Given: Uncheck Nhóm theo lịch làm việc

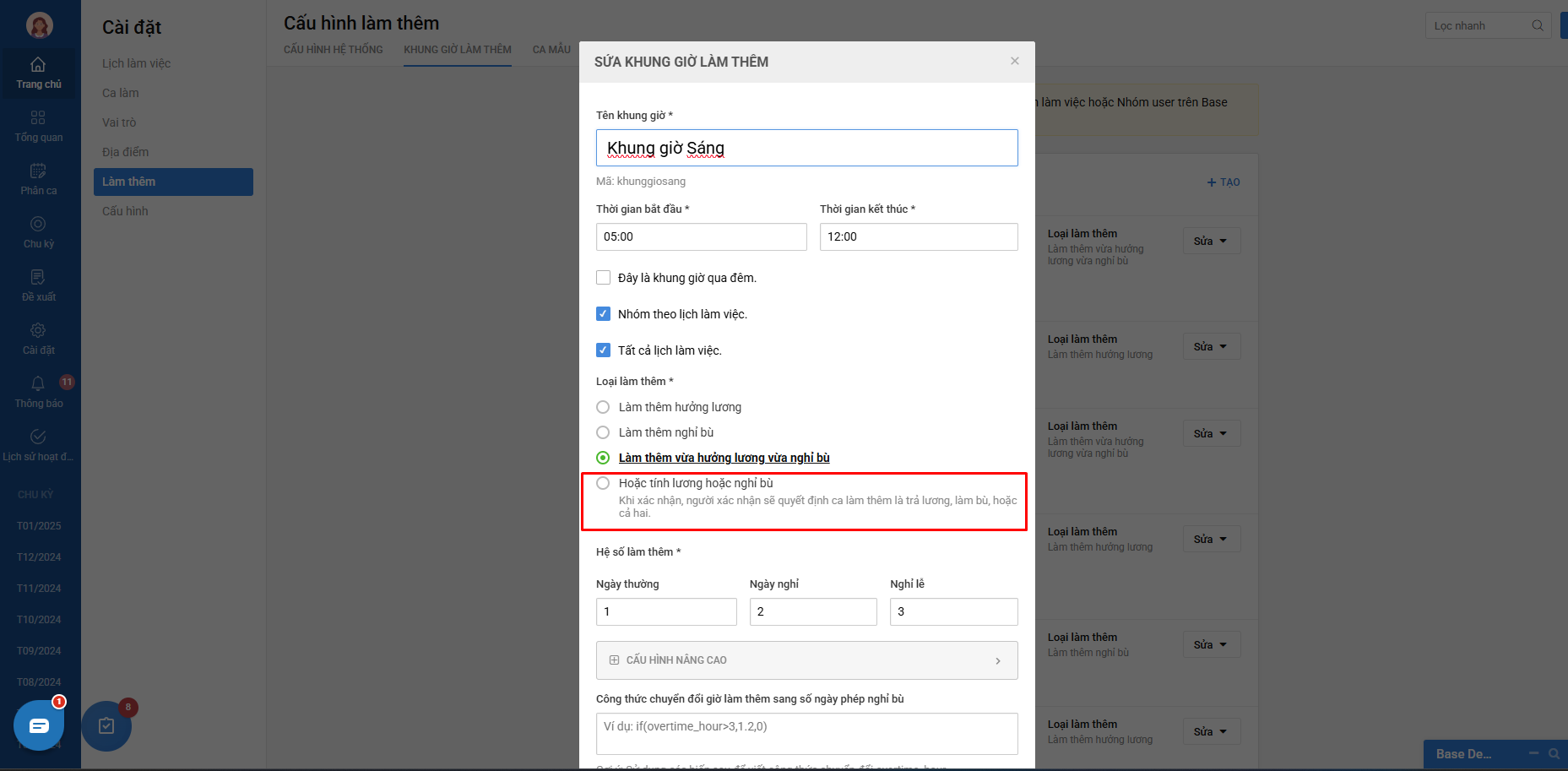Looking at the screenshot, I should 603,314.
